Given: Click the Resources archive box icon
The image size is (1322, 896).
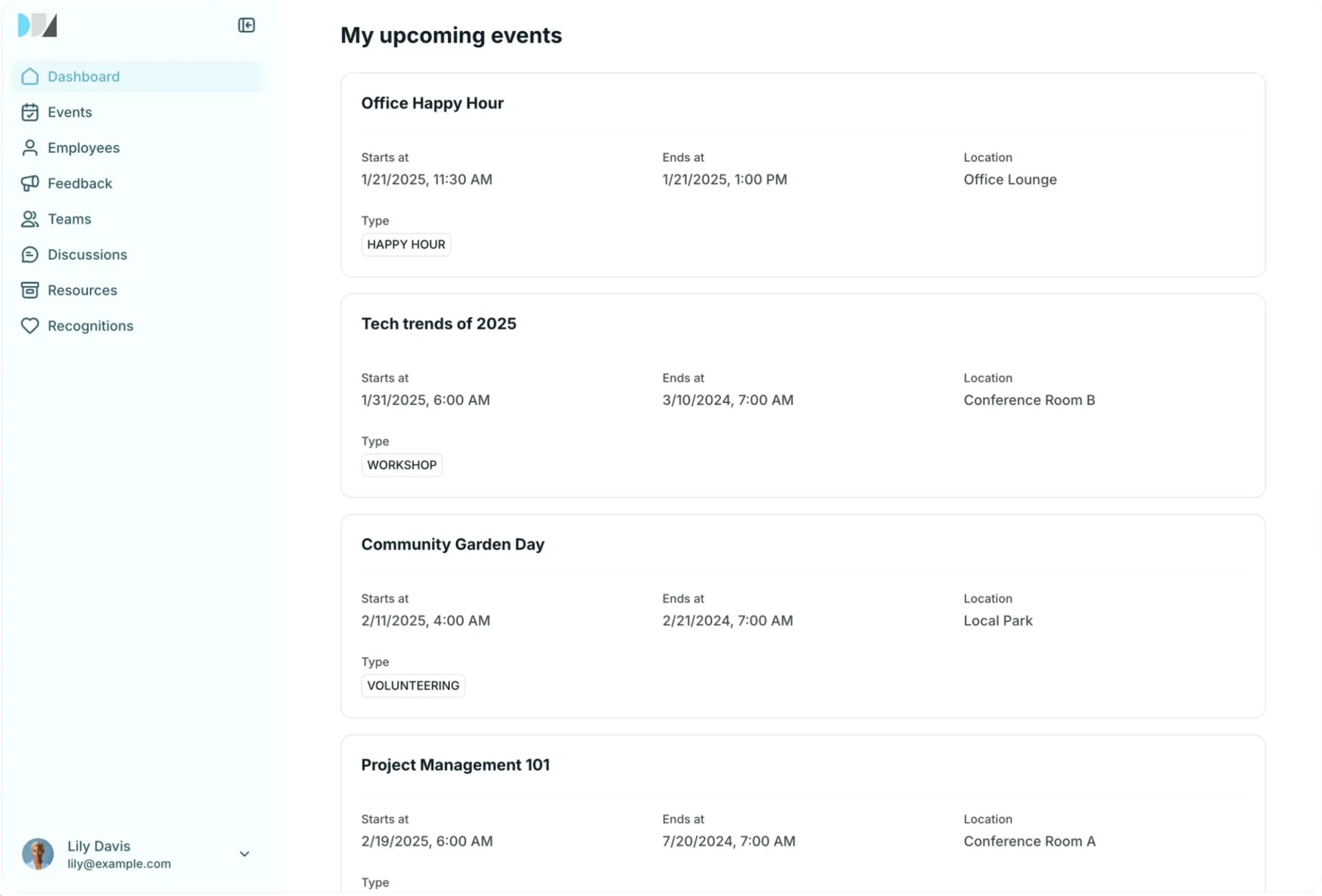Looking at the screenshot, I should pos(30,290).
